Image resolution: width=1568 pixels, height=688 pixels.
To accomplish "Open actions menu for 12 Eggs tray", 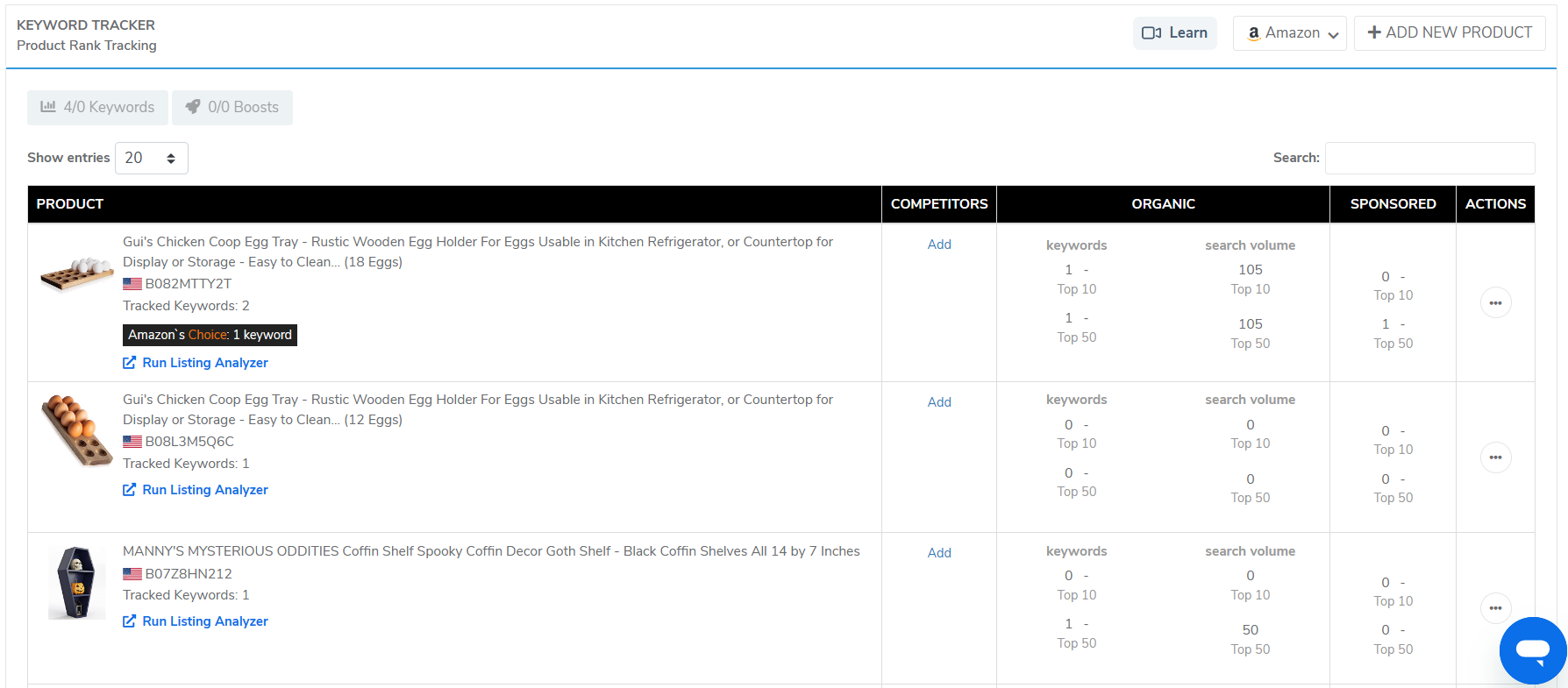I will pos(1495,457).
